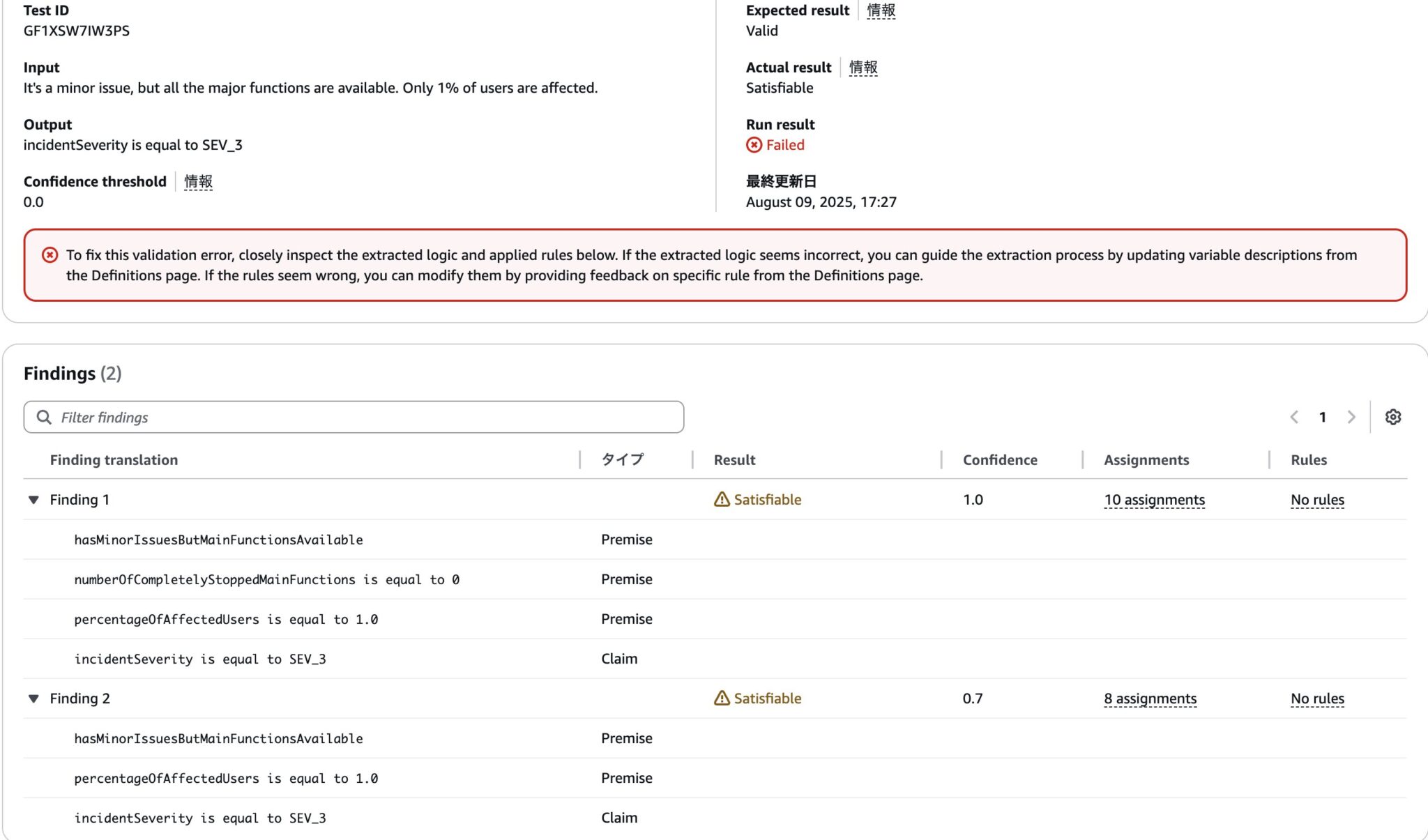Click the Finding translation column header
This screenshot has width=1428, height=840.
click(x=113, y=459)
